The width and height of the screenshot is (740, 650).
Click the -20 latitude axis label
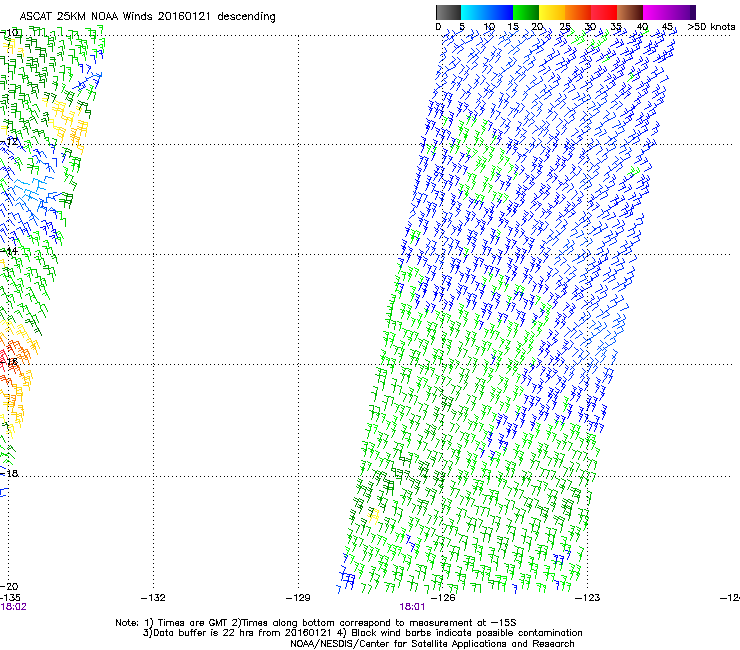point(10,587)
